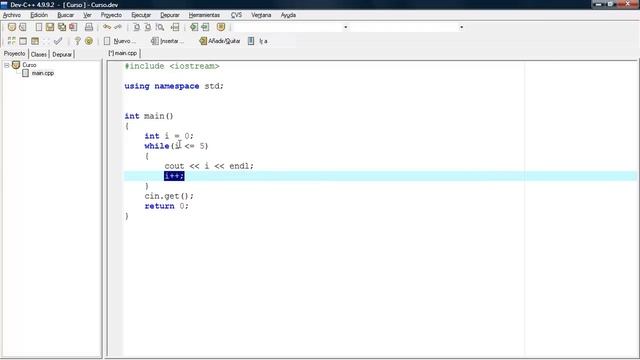Screen dimensions: 640x360
Task: Click the first icon in the main toolbar
Action: [11, 27]
